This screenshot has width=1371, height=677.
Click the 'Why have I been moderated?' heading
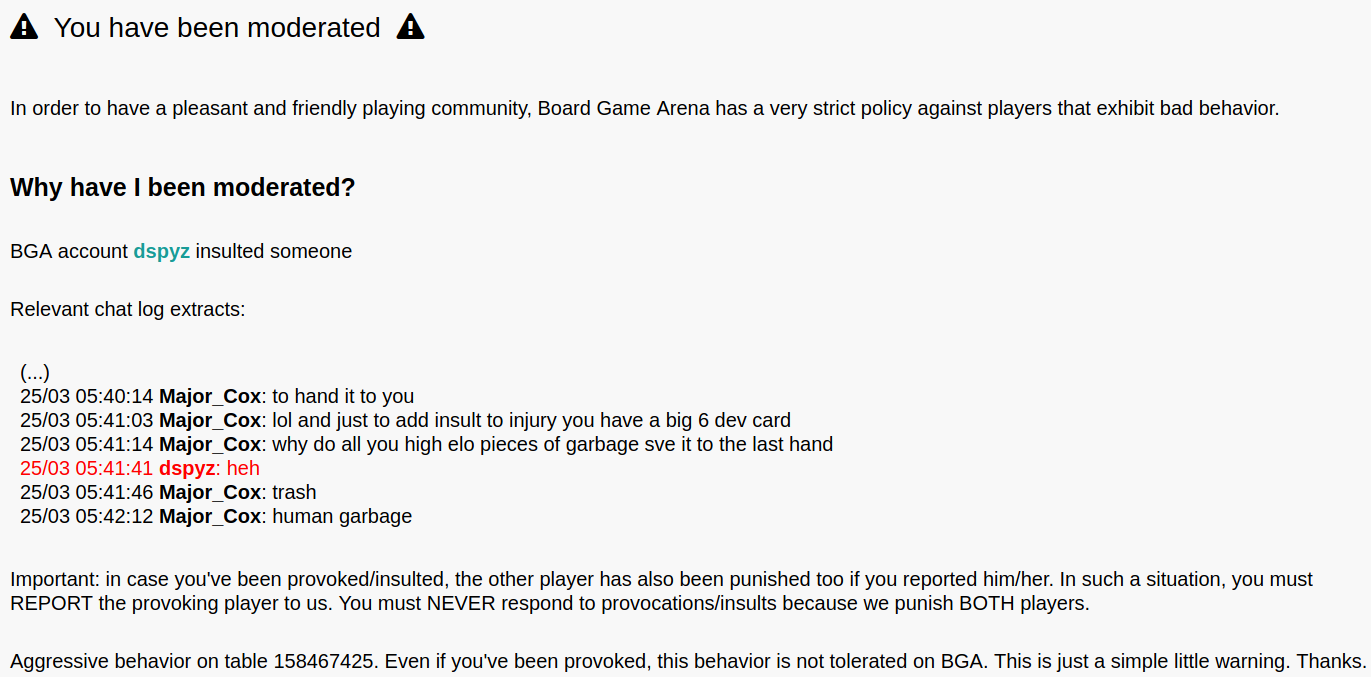tap(183, 187)
